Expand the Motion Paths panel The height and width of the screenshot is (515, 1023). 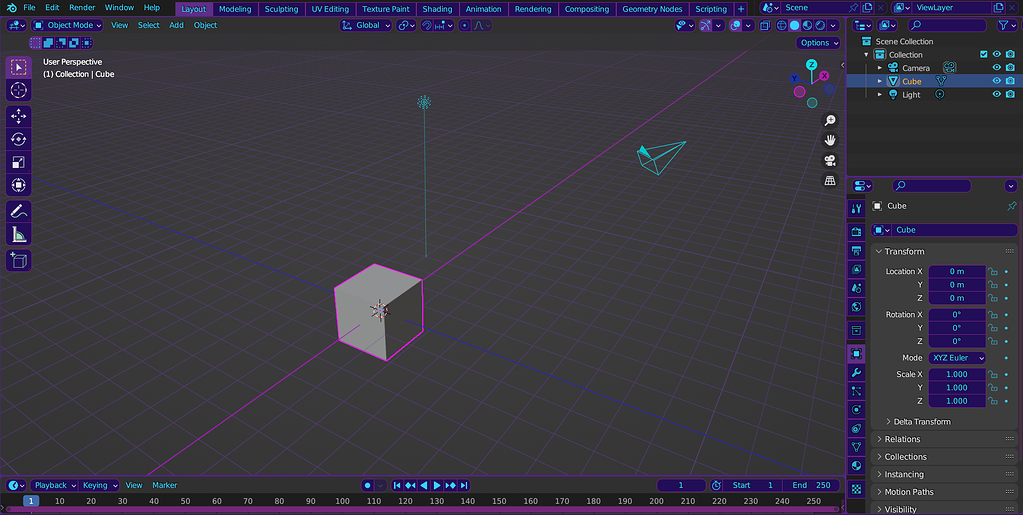(945, 492)
